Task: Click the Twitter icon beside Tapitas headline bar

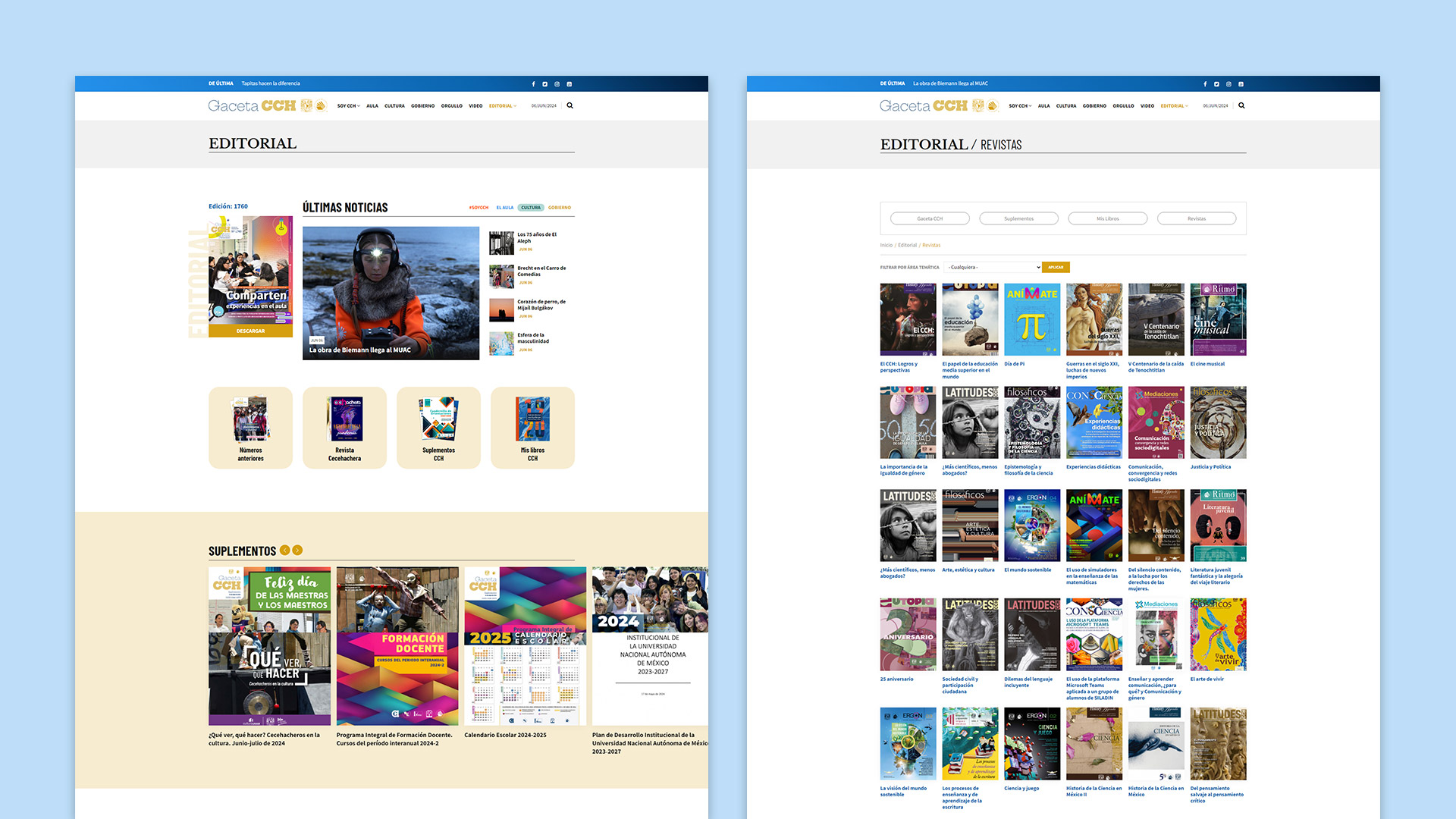Action: [x=544, y=84]
